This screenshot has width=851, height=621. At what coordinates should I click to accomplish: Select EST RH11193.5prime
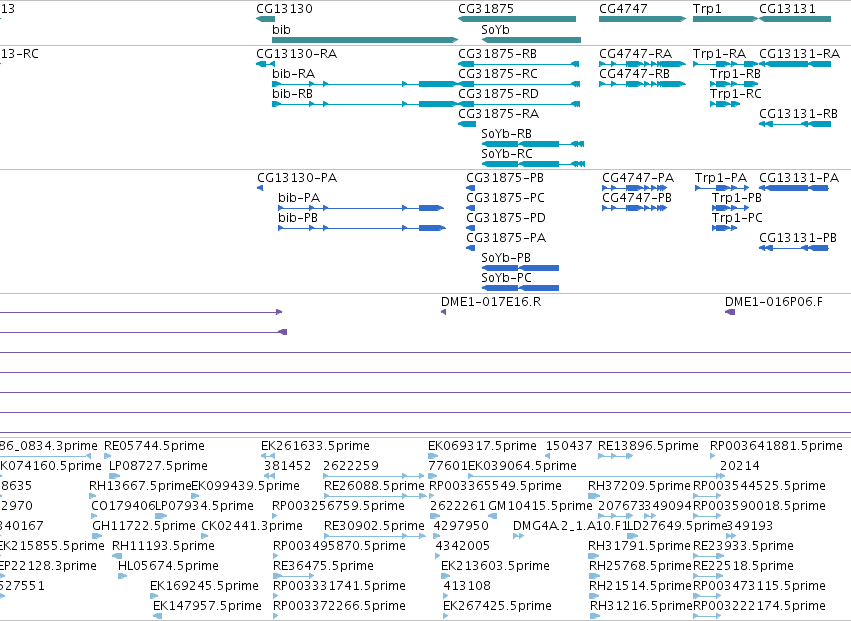[x=117, y=556]
